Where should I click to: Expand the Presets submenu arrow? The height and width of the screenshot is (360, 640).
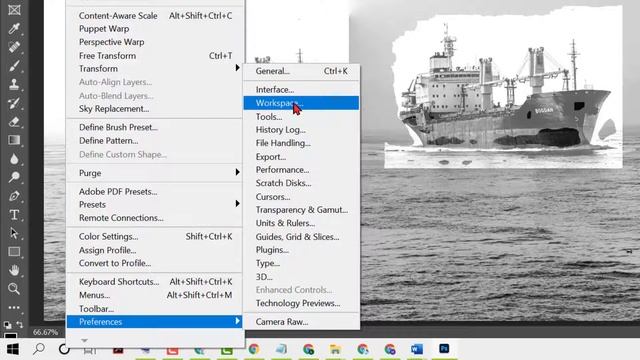pyautogui.click(x=237, y=204)
